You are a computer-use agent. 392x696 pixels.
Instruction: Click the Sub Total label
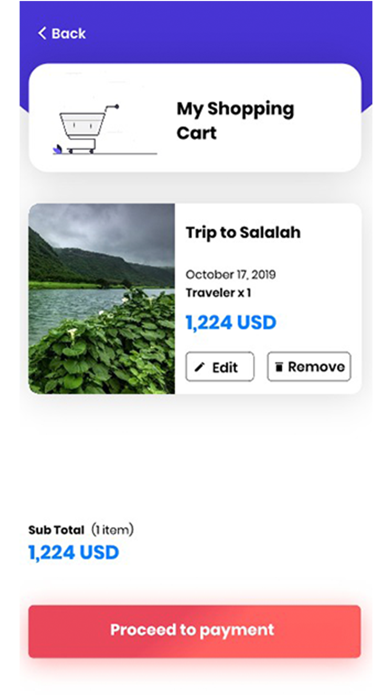pyautogui.click(x=56, y=530)
